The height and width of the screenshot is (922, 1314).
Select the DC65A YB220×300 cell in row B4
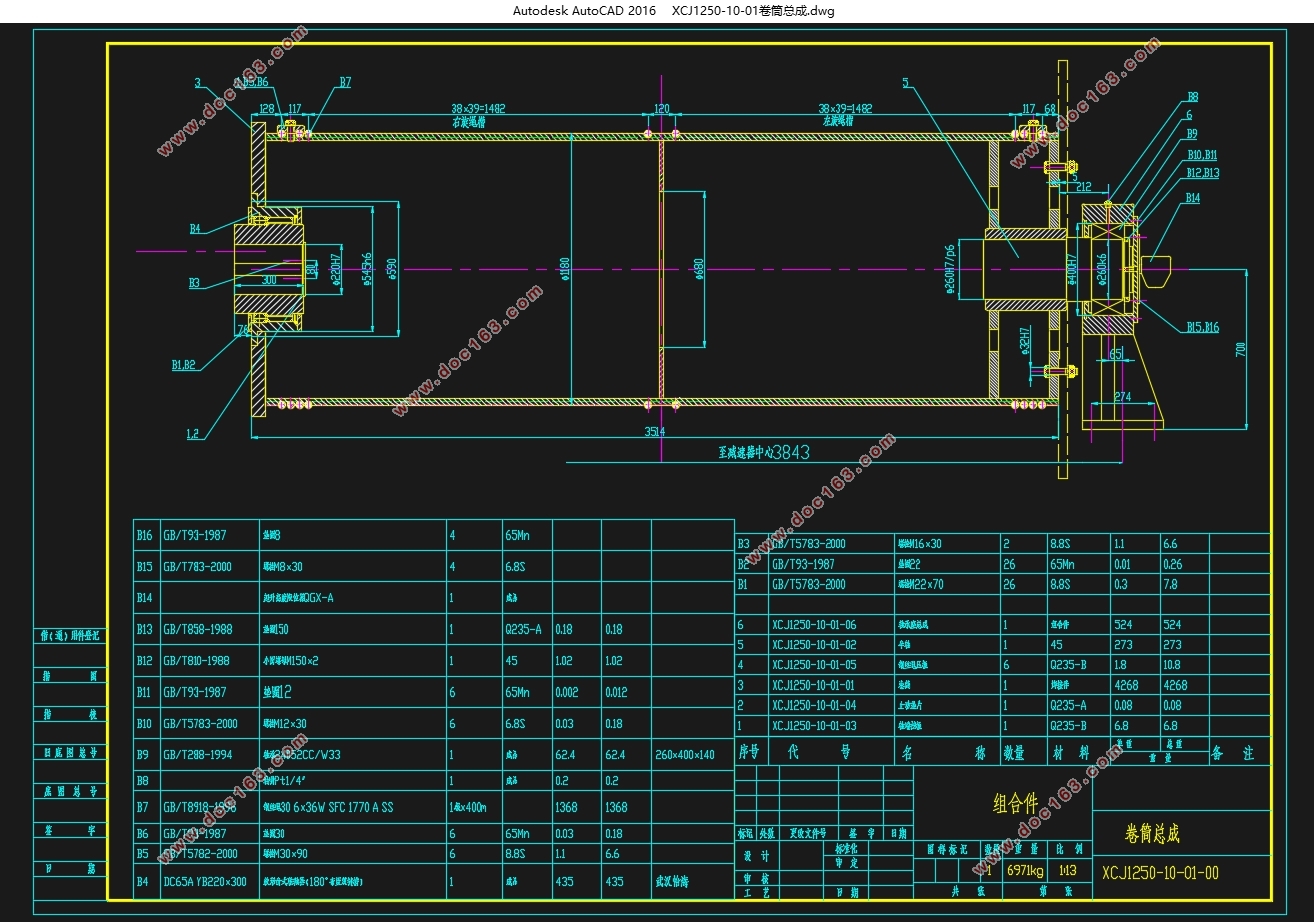(x=204, y=882)
